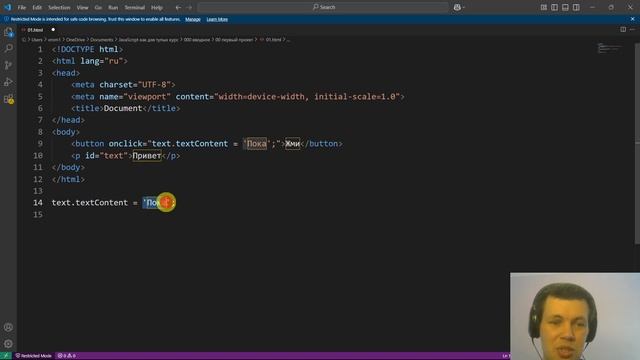The height and width of the screenshot is (360, 640).
Task: Click the remote window indicator in status bar
Action: coord(6,356)
